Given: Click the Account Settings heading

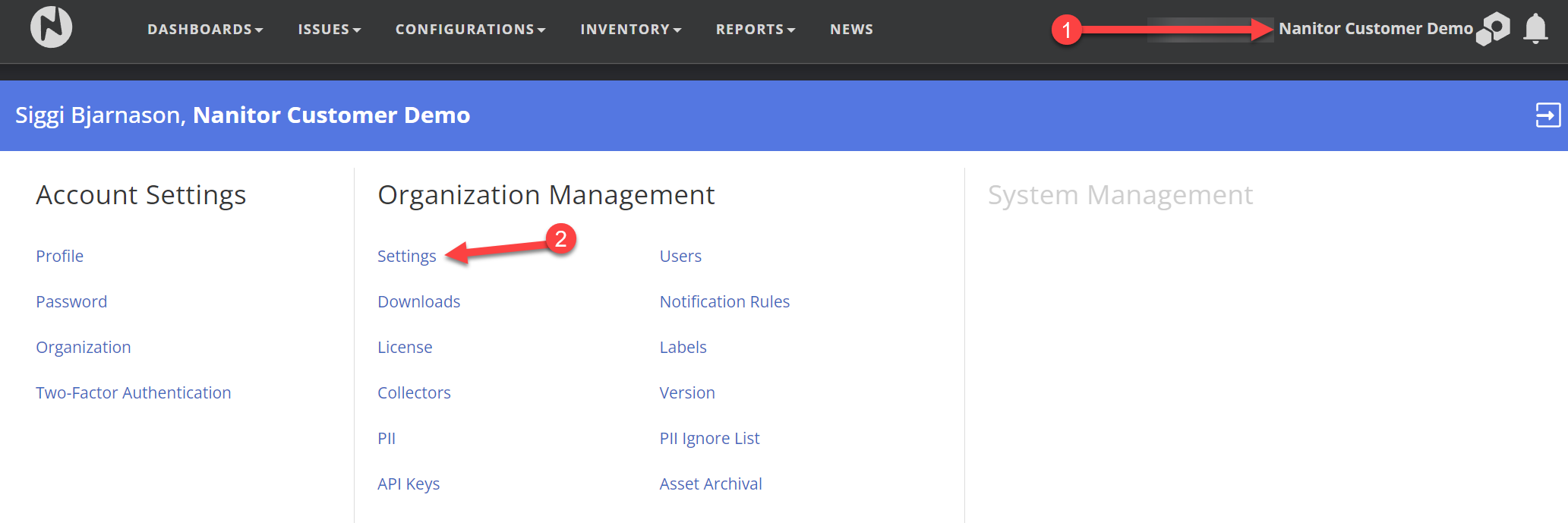Looking at the screenshot, I should pos(141,196).
